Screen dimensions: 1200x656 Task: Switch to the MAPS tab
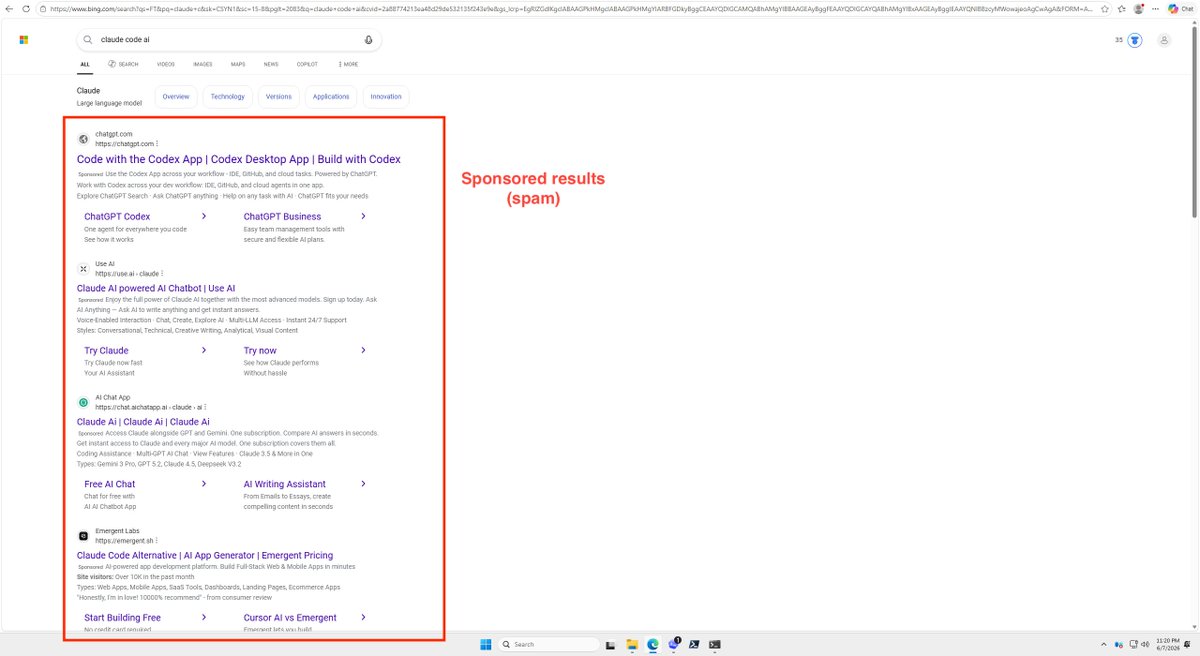(238, 64)
